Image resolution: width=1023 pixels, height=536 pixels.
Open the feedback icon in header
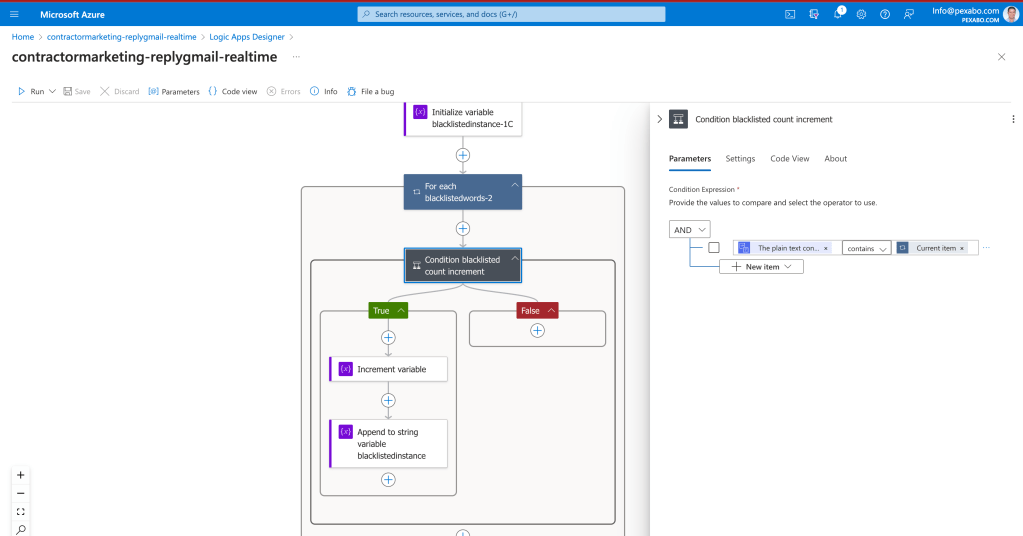pos(909,14)
